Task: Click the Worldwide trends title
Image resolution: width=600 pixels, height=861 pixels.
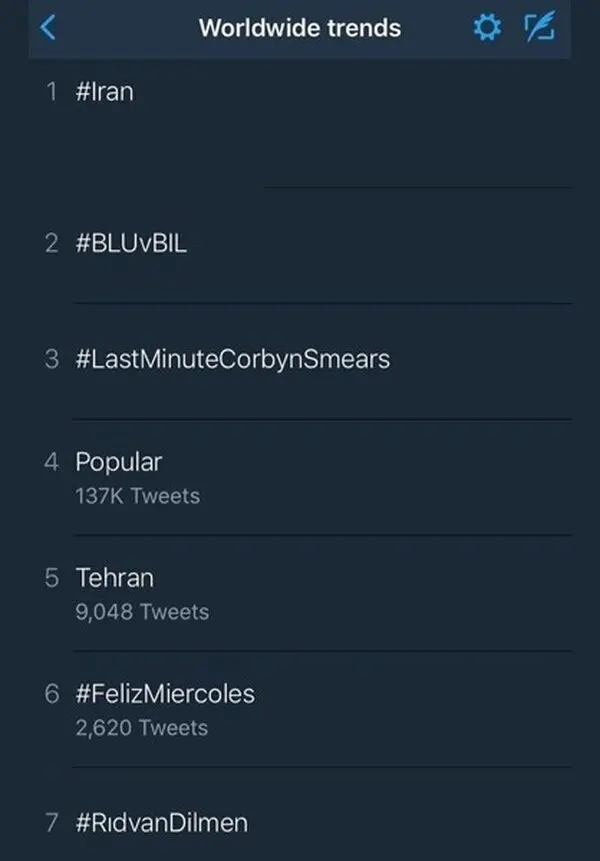Action: tap(300, 28)
